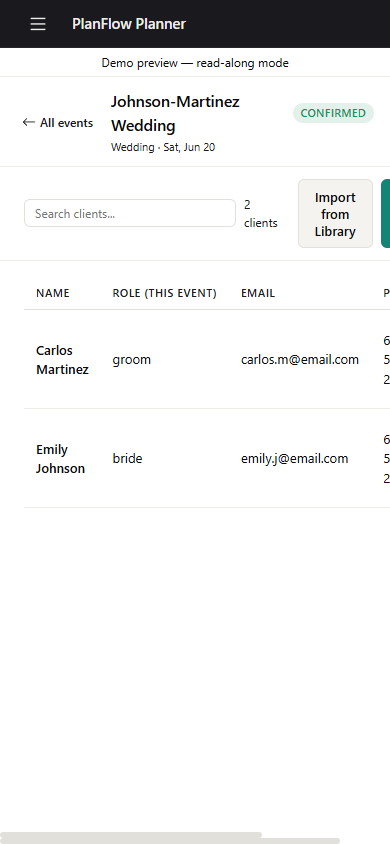Open the hamburger navigation menu
The height and width of the screenshot is (844, 390).
38,24
